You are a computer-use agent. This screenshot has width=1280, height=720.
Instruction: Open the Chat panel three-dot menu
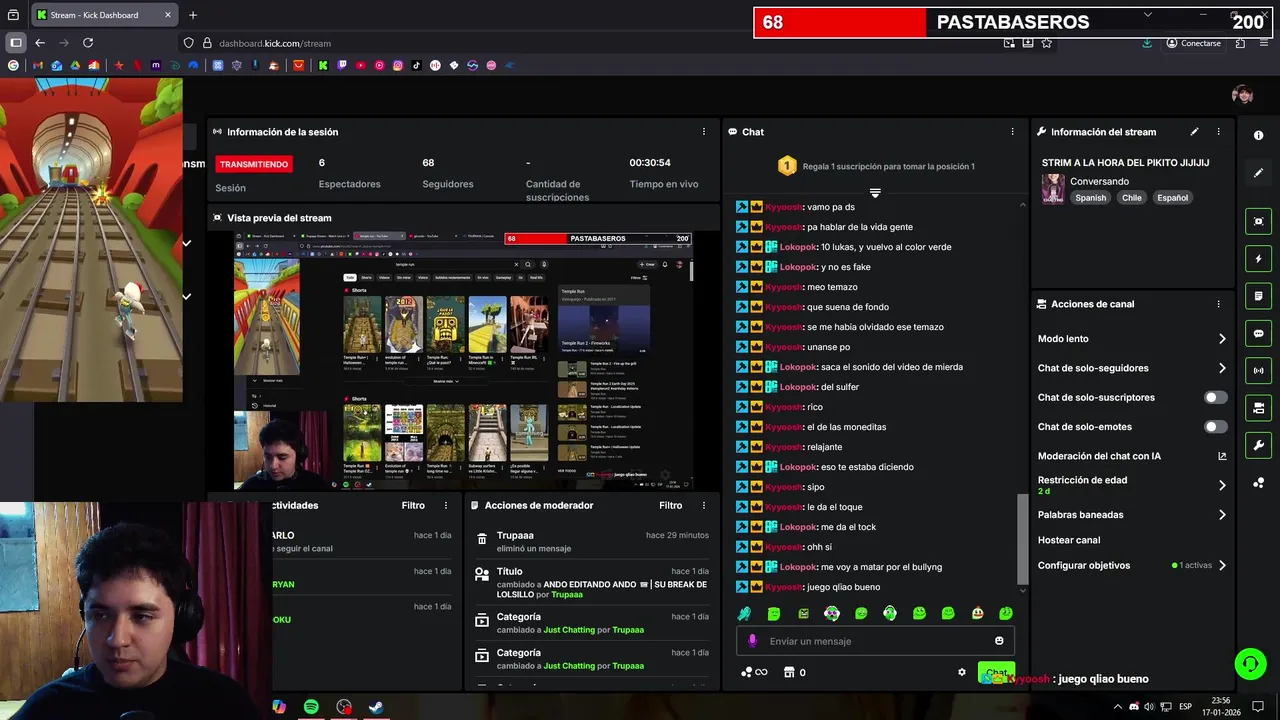click(x=1012, y=132)
